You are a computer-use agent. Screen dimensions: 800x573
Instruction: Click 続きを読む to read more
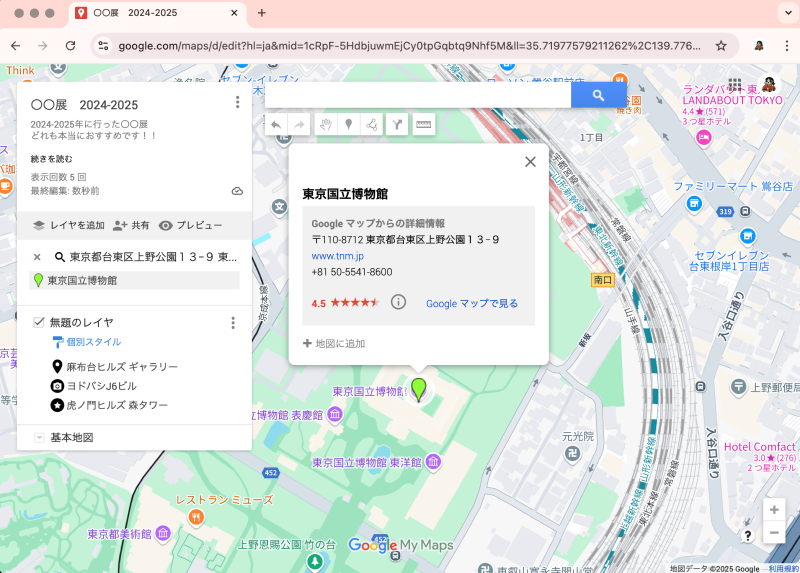52,159
